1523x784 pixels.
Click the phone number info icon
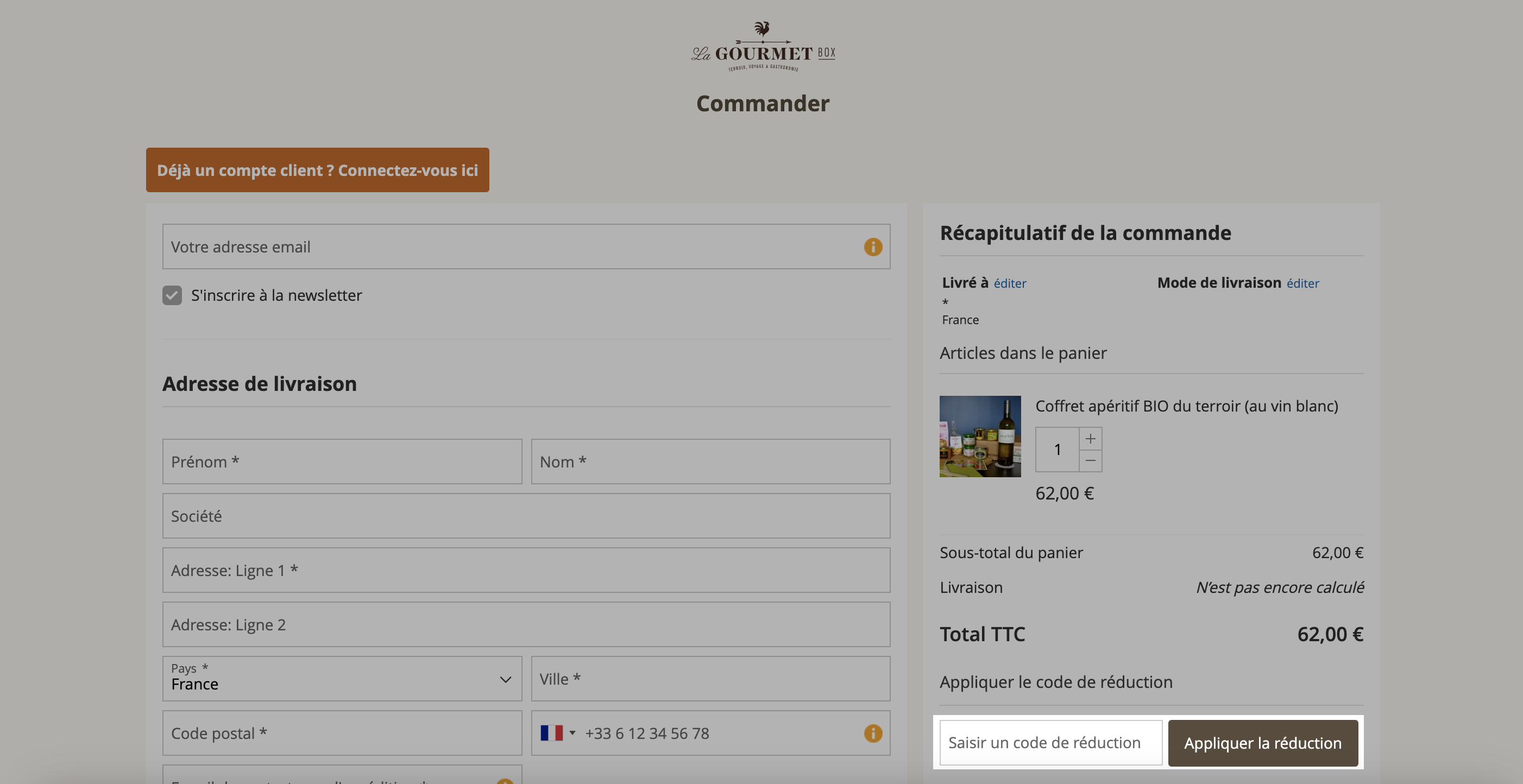pos(873,733)
